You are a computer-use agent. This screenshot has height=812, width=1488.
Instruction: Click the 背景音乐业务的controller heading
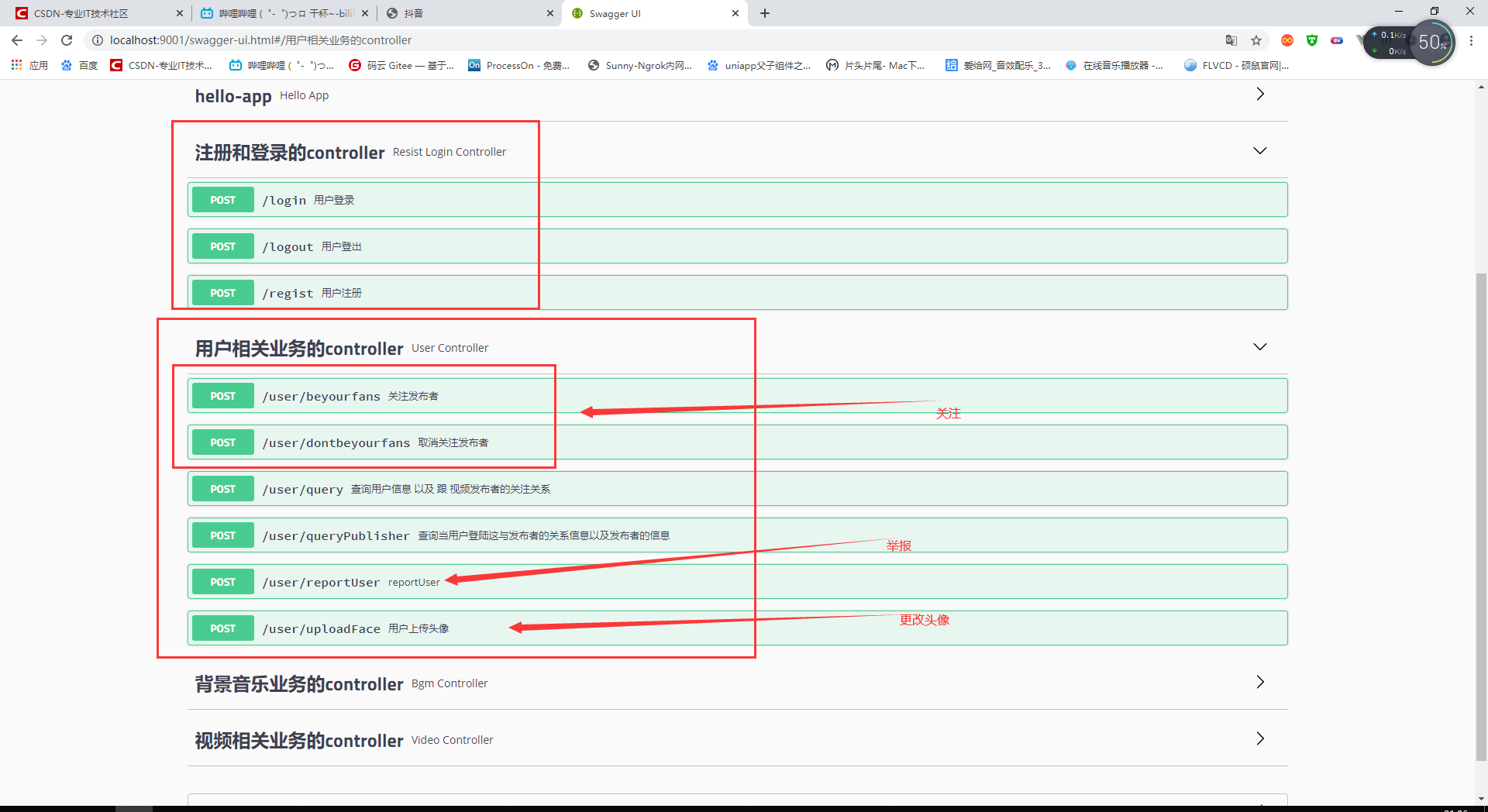coord(299,684)
